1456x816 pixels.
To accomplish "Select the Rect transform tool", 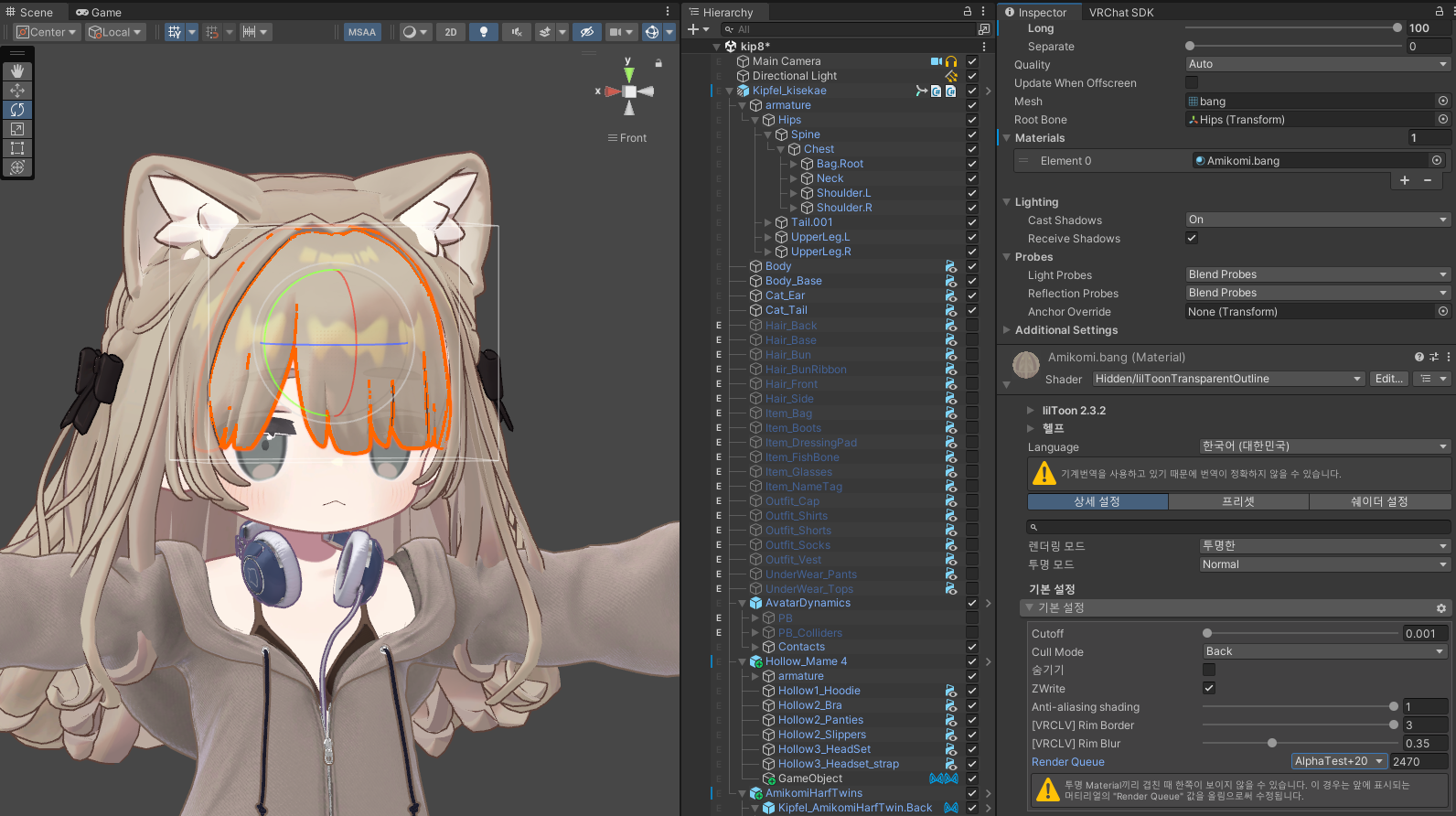I will pyautogui.click(x=17, y=148).
